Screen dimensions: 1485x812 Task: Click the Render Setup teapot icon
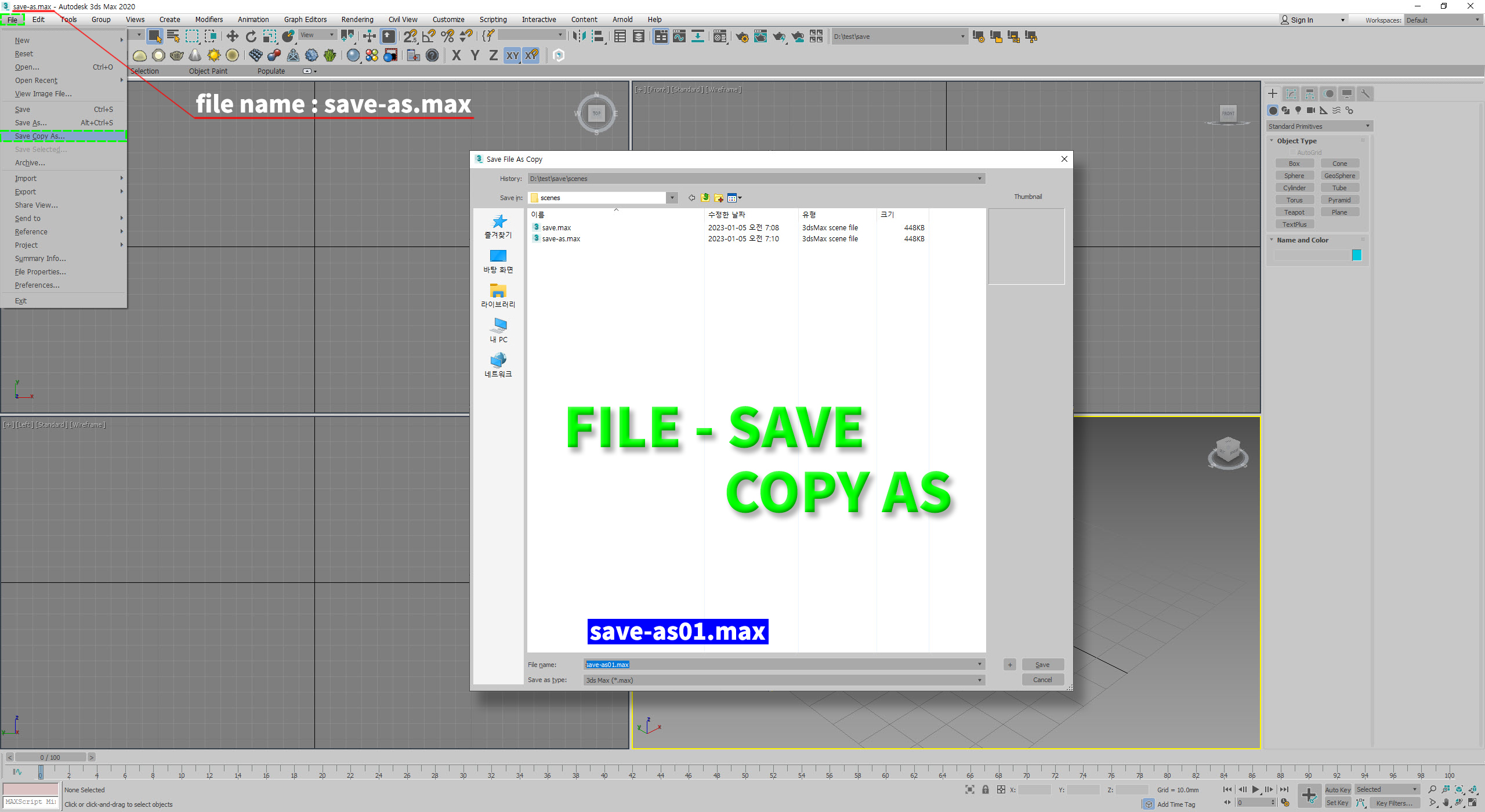[741, 37]
